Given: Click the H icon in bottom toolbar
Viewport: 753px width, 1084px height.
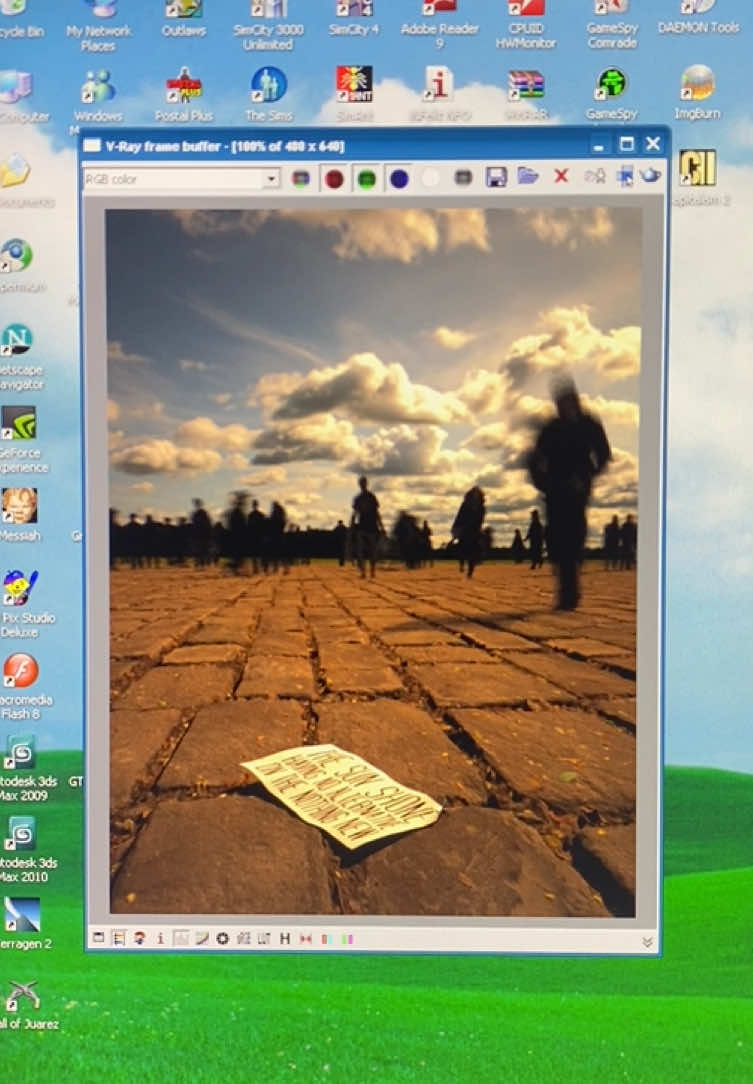Looking at the screenshot, I should click(285, 938).
